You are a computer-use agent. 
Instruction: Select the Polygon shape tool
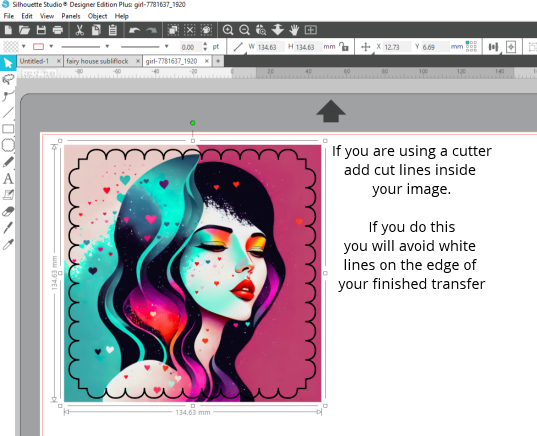tap(8, 146)
